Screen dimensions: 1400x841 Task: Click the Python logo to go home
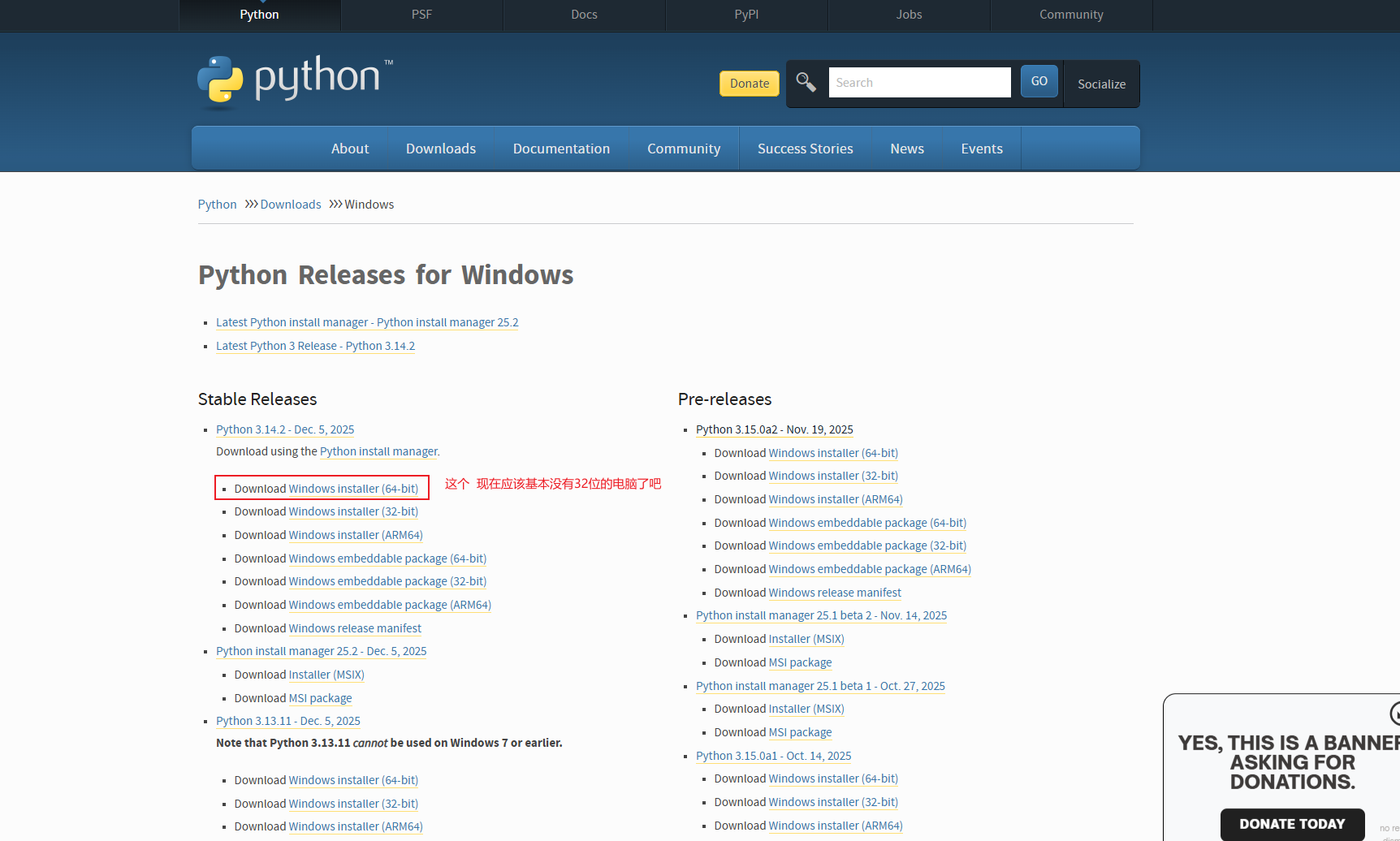(295, 80)
